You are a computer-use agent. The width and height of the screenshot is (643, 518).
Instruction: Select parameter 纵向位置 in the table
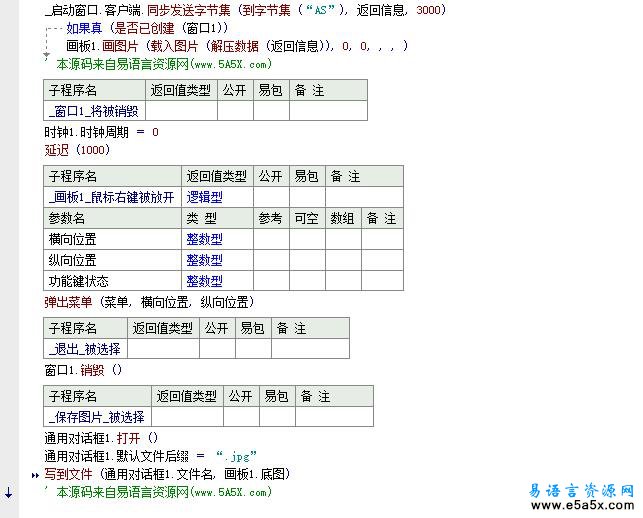pos(112,260)
